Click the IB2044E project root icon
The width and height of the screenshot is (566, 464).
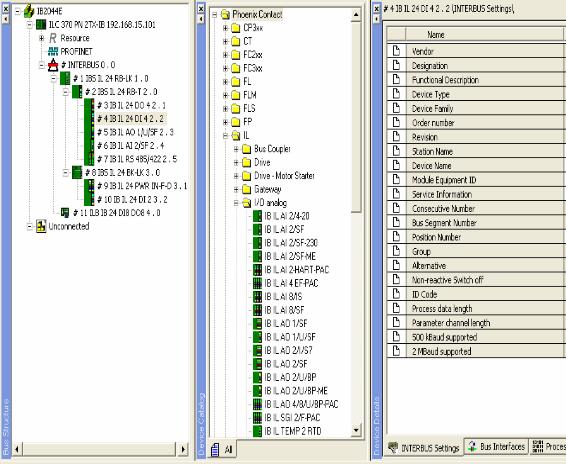29,11
